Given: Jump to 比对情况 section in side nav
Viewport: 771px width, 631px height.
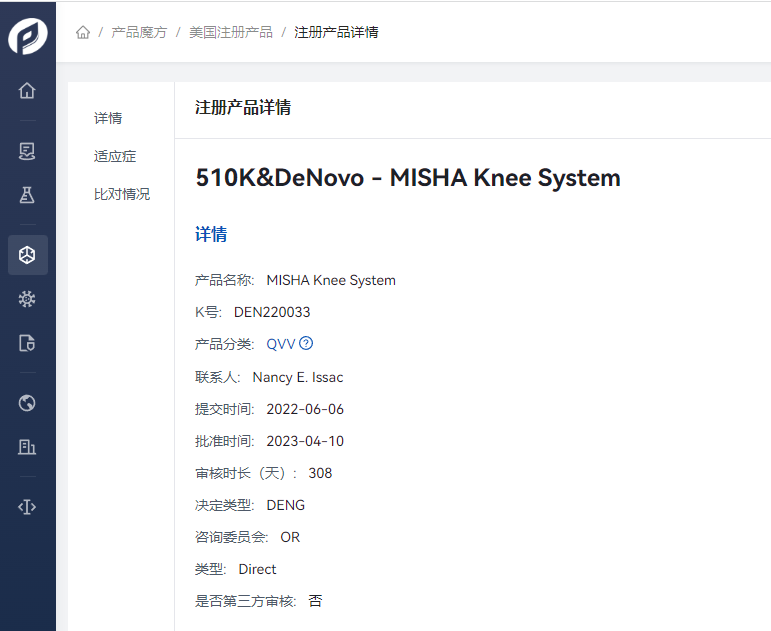Looking at the screenshot, I should (x=122, y=194).
